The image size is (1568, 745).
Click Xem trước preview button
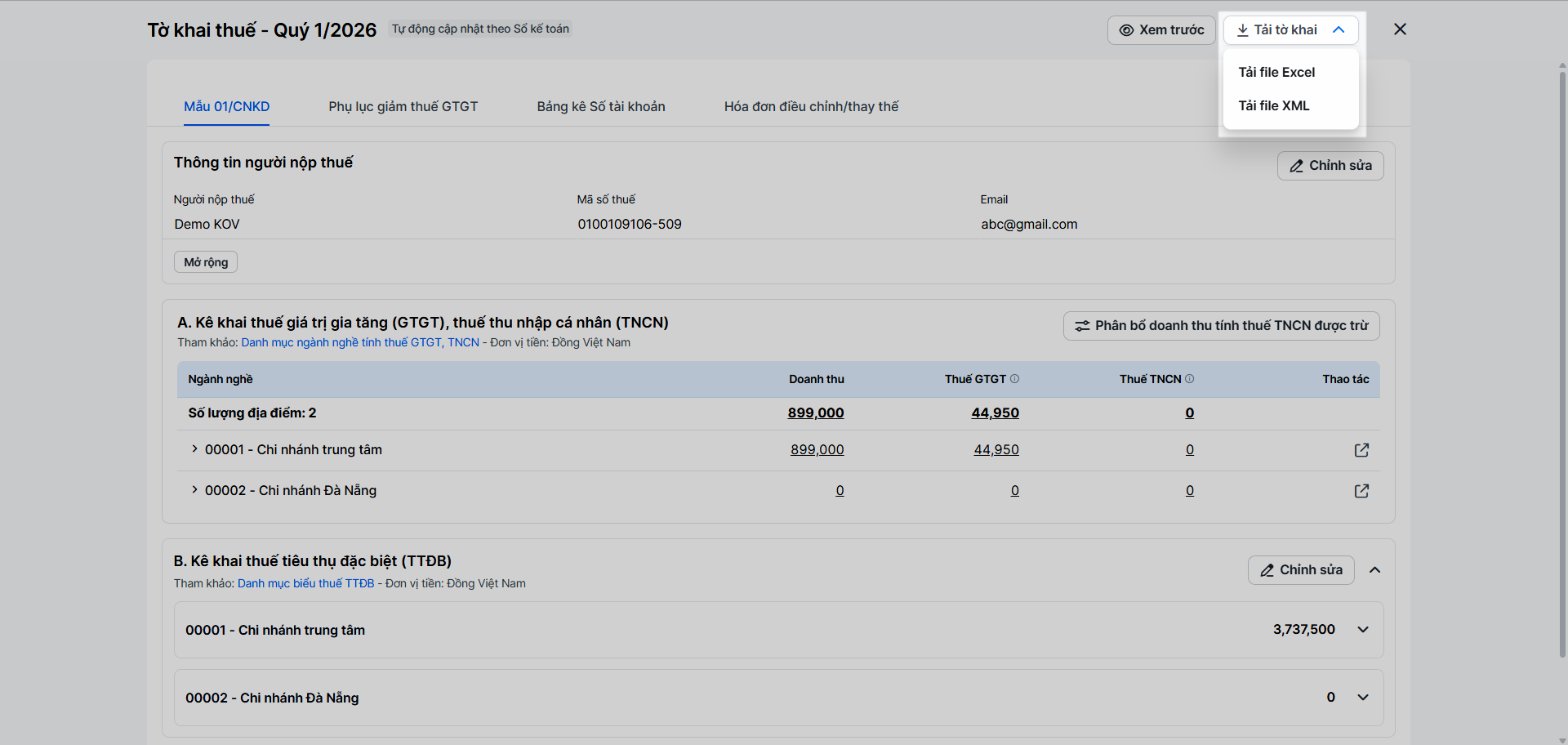click(1161, 30)
